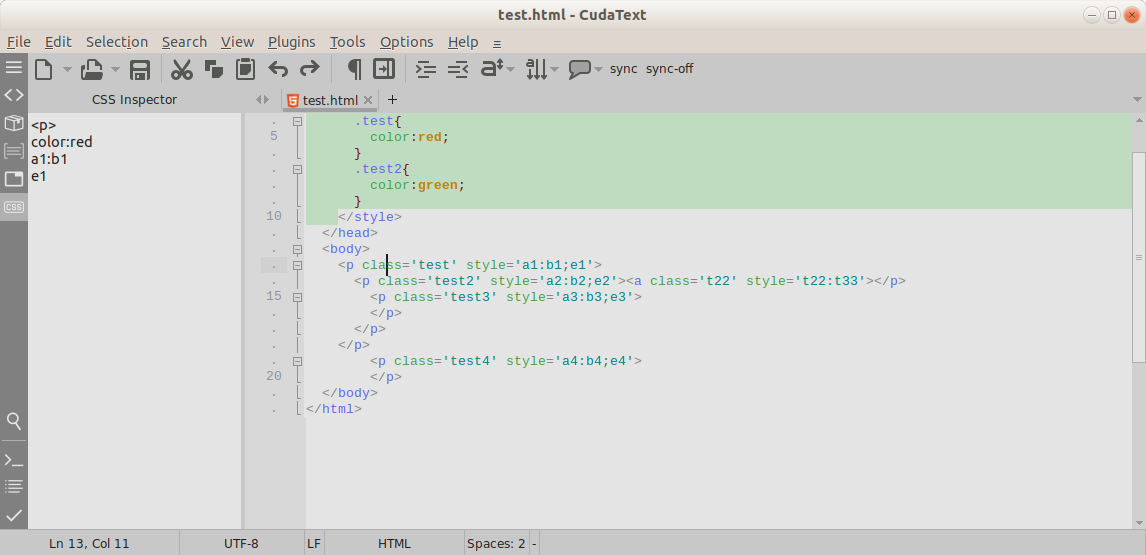This screenshot has height=555, width=1146.
Task: Open the CSS panel in the sidebar
Action: pyautogui.click(x=14, y=207)
